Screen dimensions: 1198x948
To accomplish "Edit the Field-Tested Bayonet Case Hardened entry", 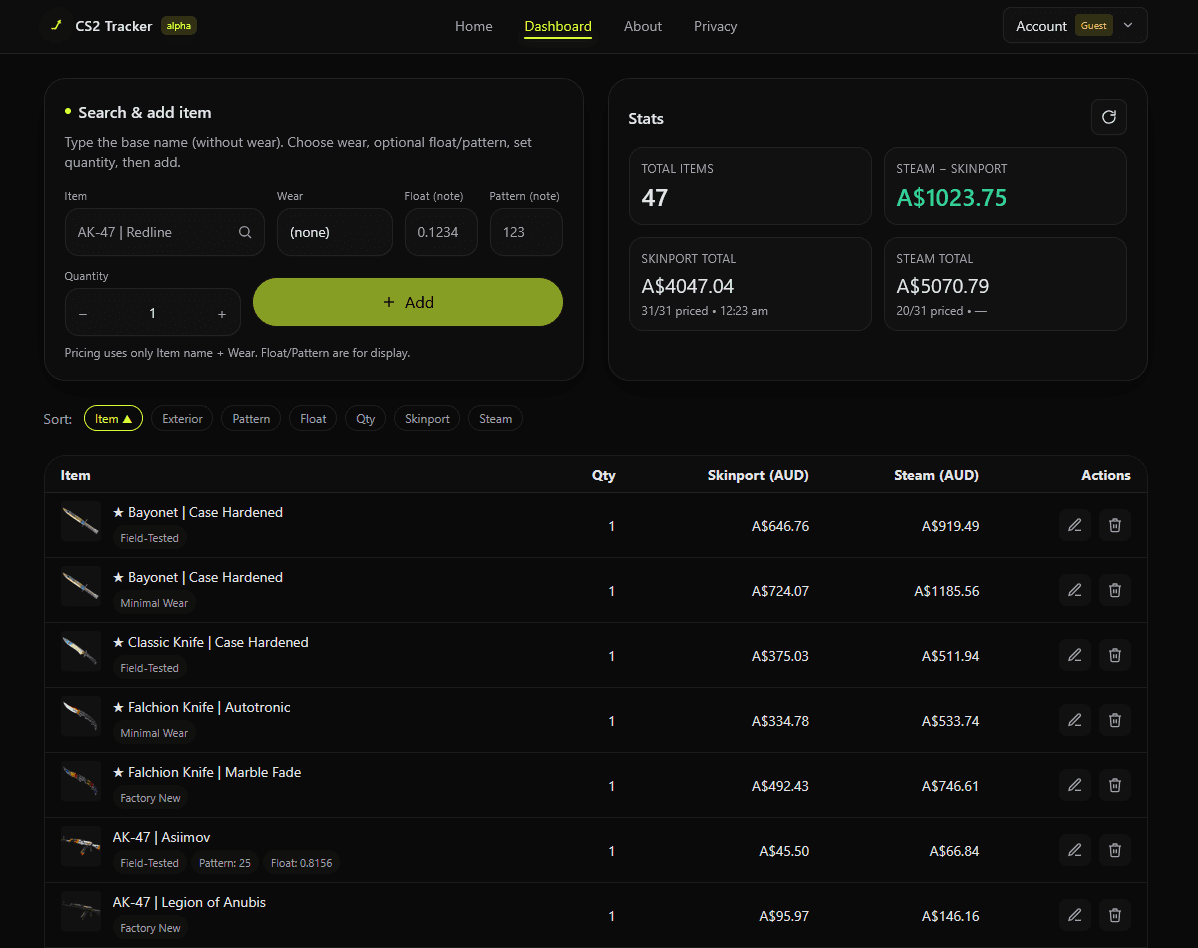I will (1074, 524).
